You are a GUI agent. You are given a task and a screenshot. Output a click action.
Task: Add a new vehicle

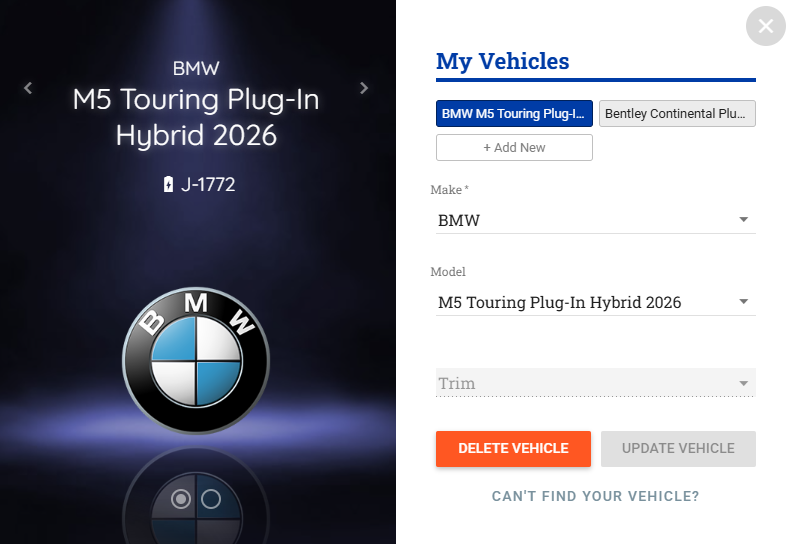coord(514,147)
